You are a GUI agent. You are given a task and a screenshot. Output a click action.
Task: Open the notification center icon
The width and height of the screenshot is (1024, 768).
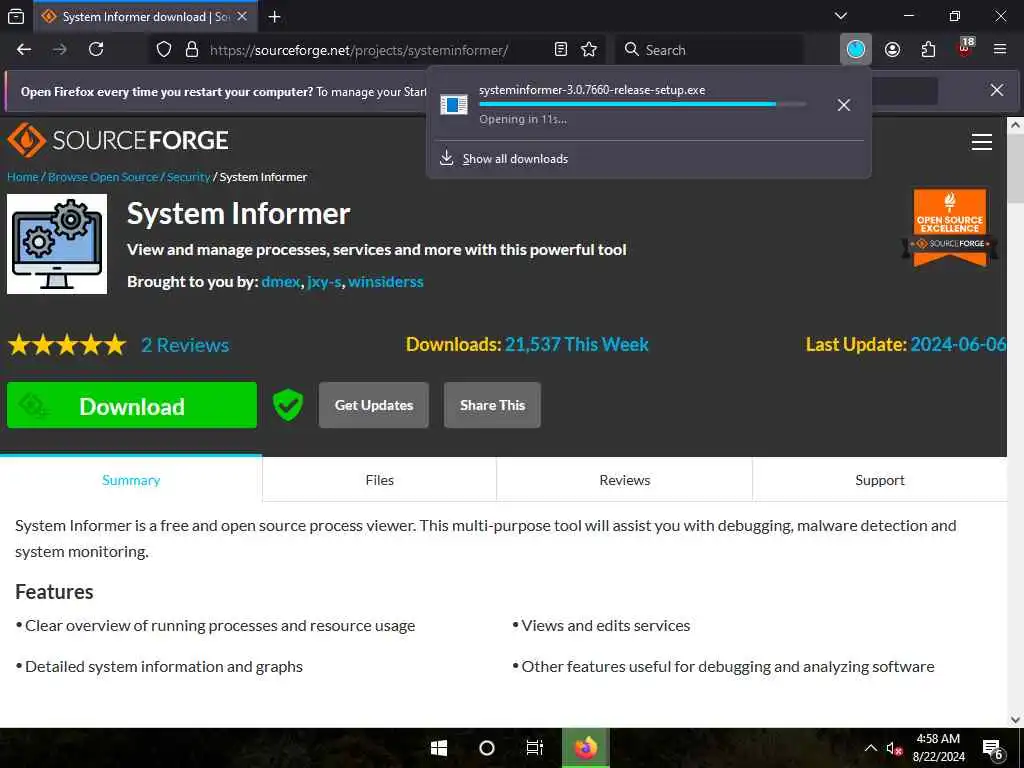click(993, 749)
